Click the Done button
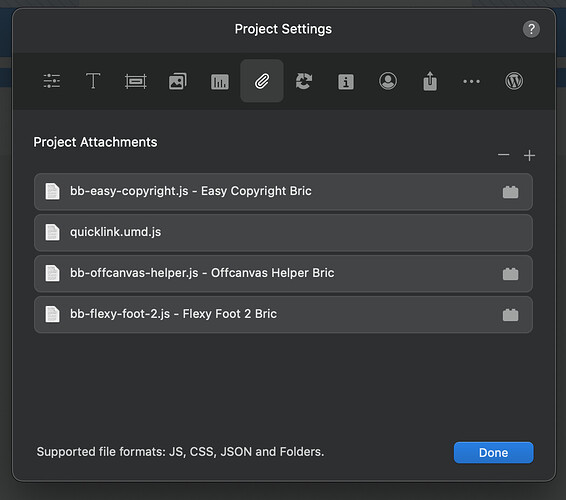 493,452
